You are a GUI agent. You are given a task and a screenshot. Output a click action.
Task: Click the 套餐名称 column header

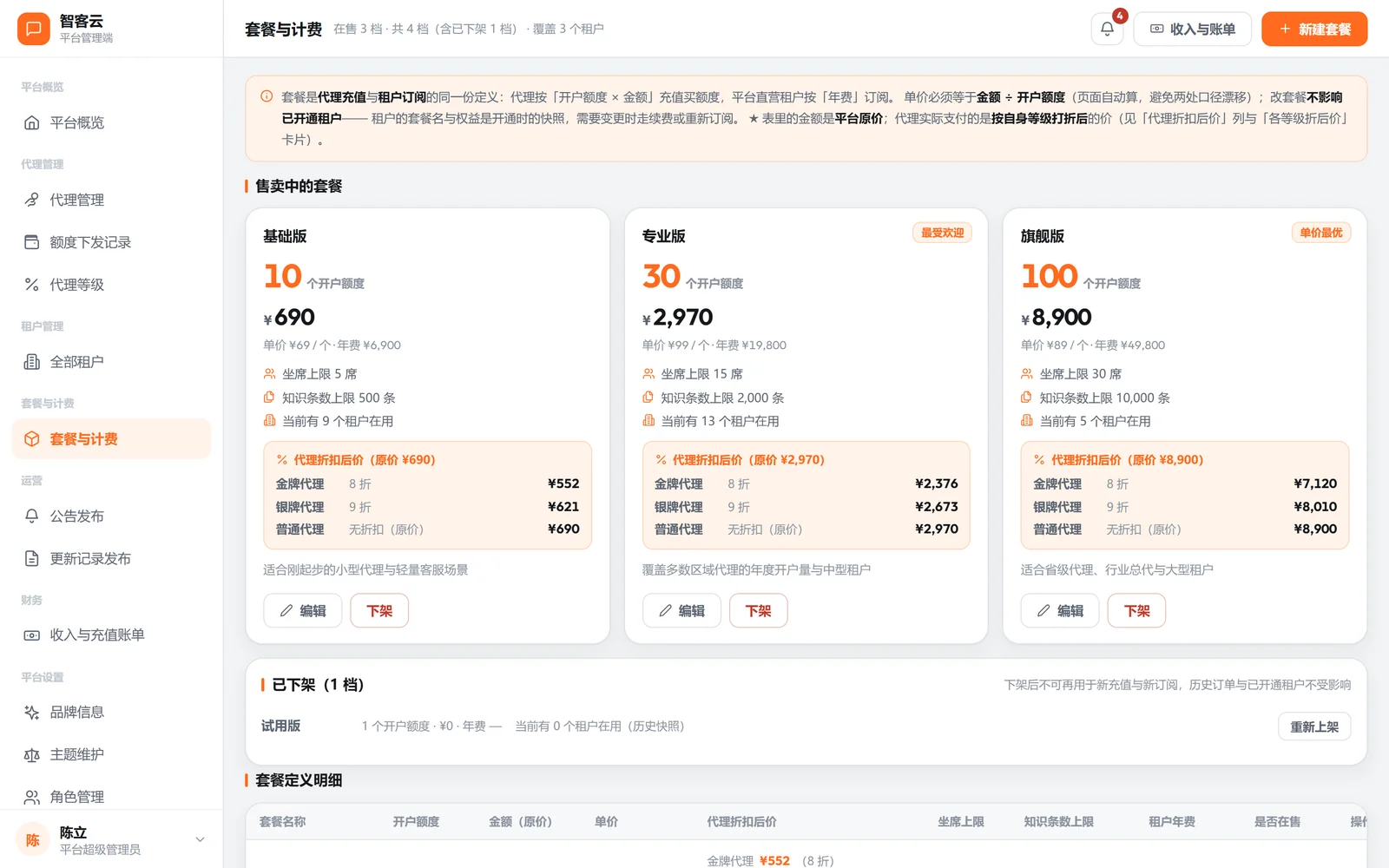click(283, 821)
